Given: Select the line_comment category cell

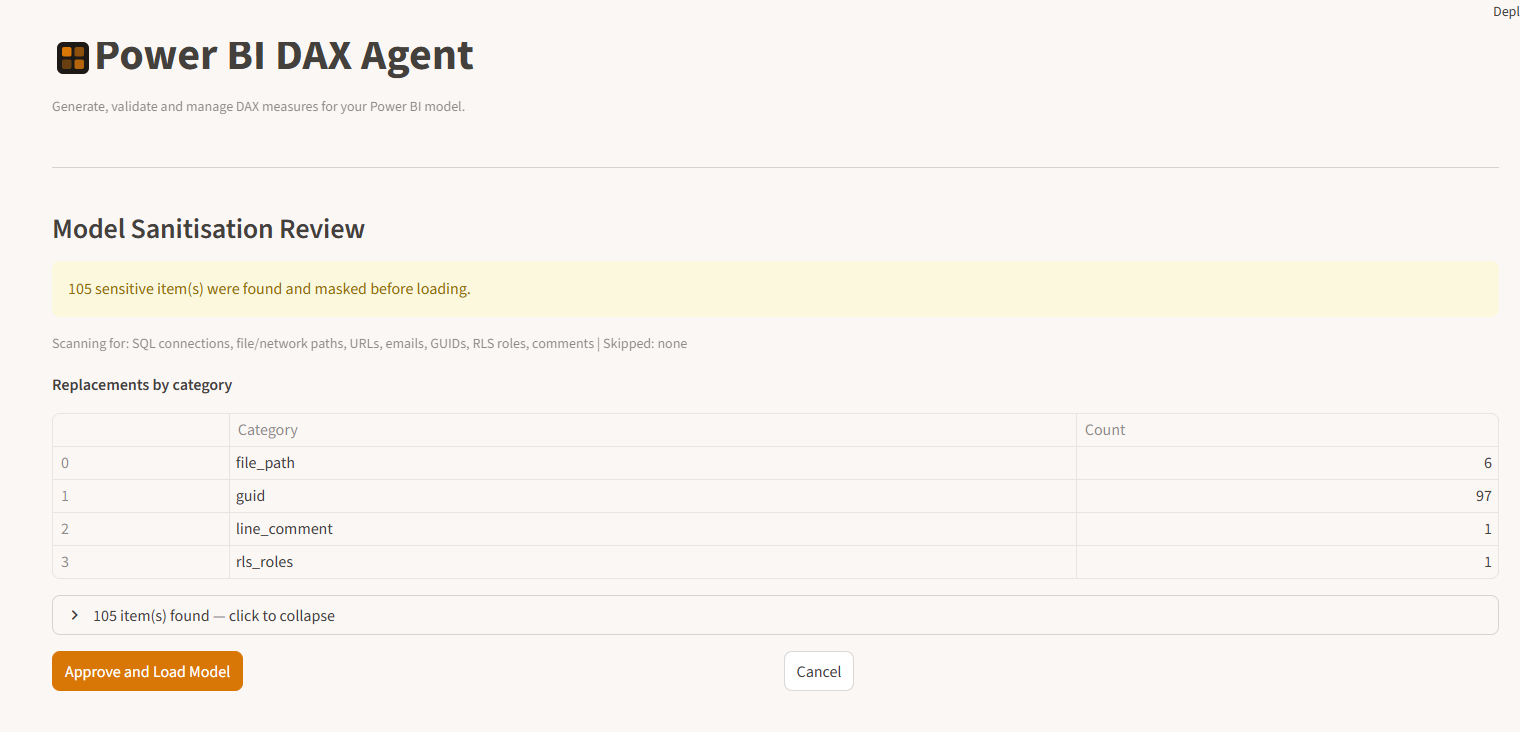Looking at the screenshot, I should coord(284,529).
